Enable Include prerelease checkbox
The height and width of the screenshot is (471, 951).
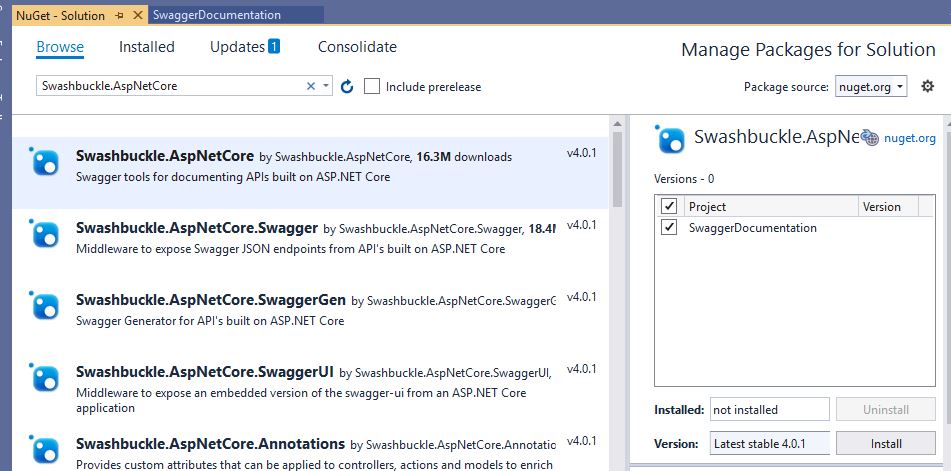[372, 86]
